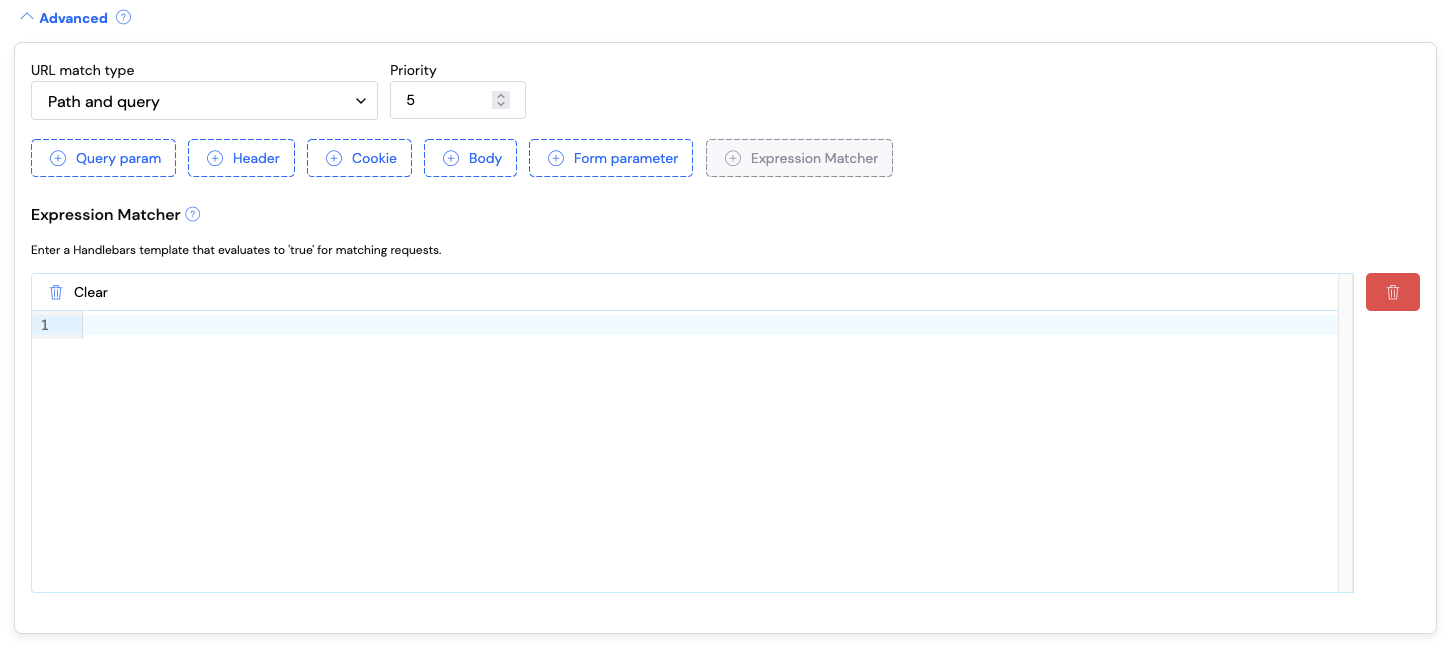This screenshot has width=1446, height=645.
Task: Click the red trash delete icon
Action: click(1392, 291)
